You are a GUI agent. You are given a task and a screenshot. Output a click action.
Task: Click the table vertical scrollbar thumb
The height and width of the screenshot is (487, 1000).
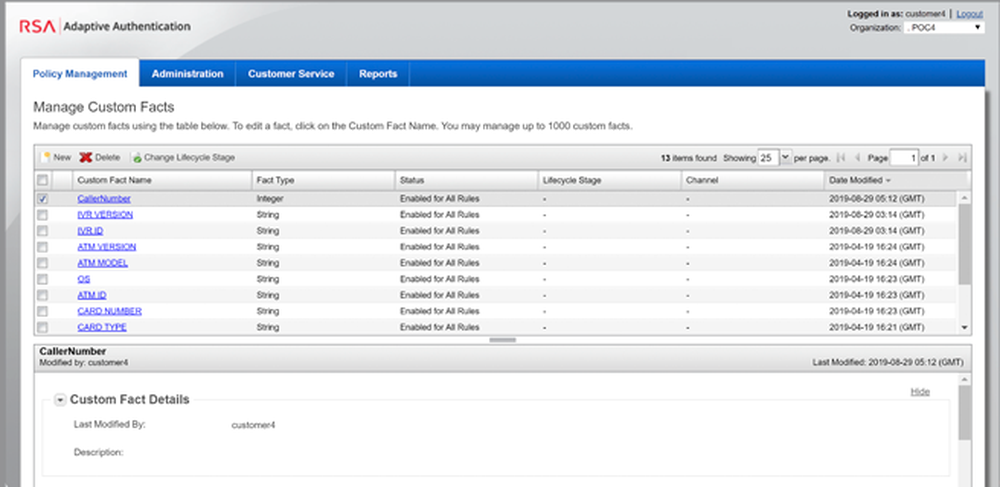[964, 245]
